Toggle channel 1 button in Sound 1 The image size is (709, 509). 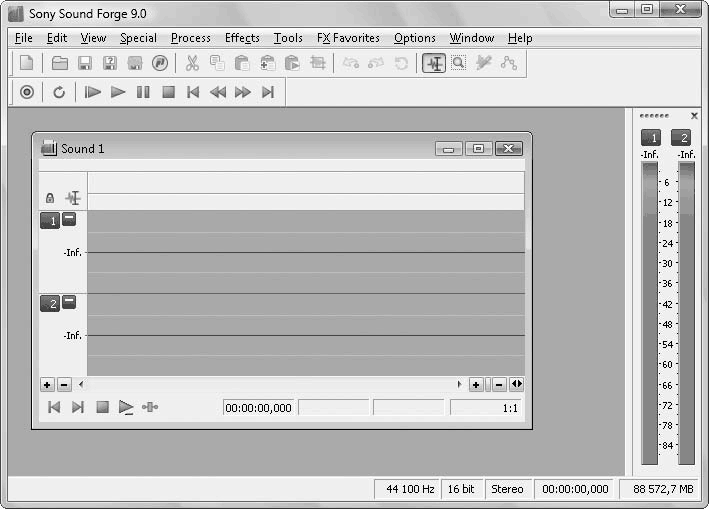[50, 220]
